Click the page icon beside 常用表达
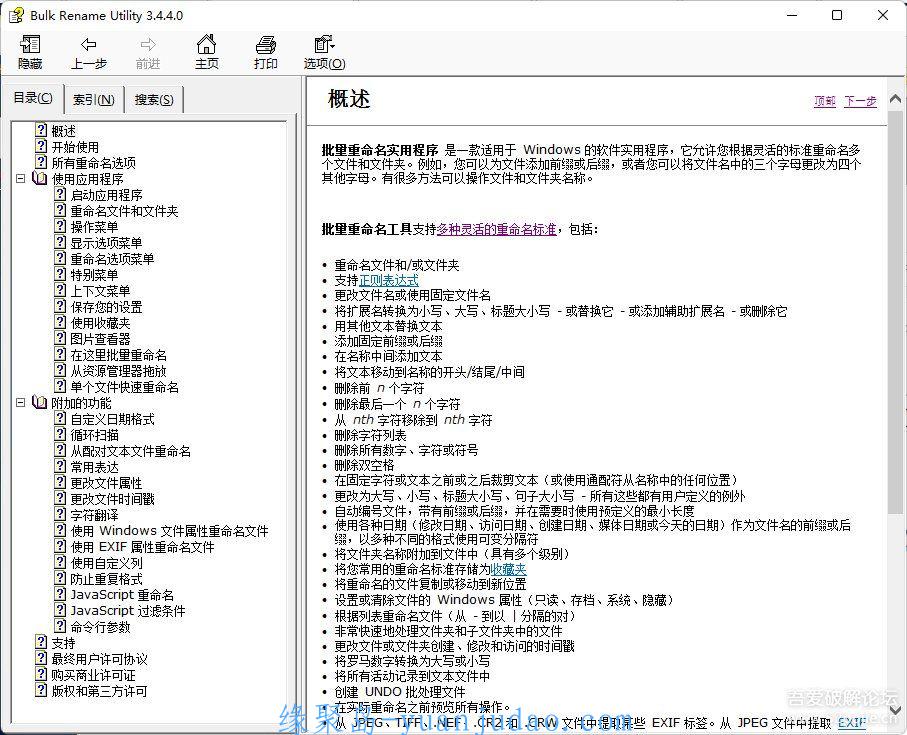The image size is (907, 735). click(x=60, y=467)
